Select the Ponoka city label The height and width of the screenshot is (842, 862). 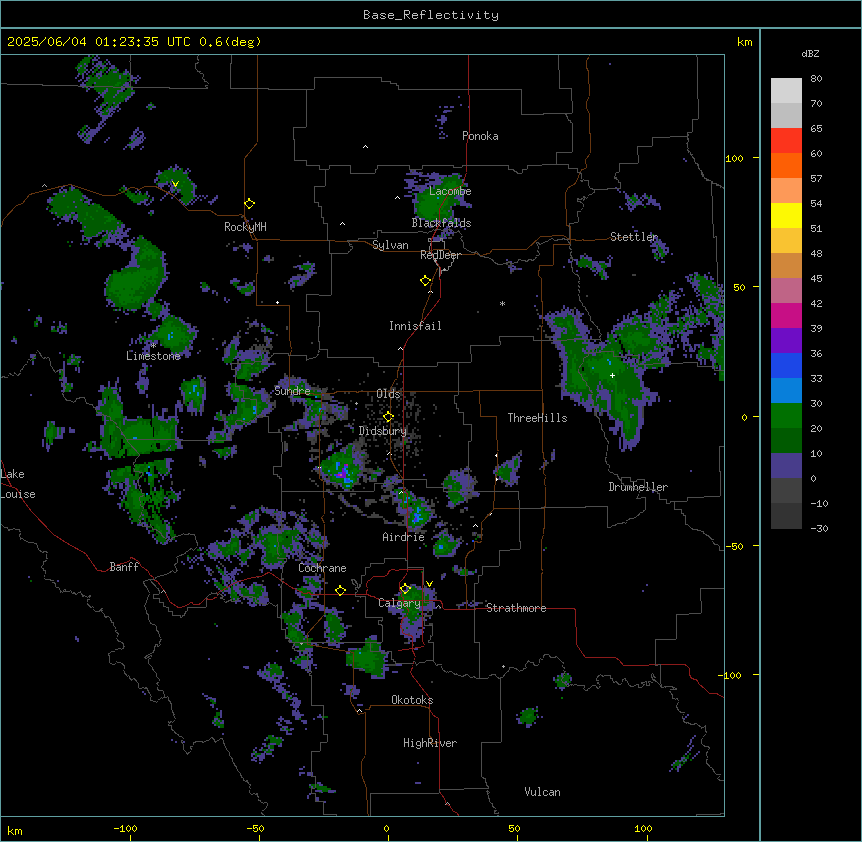(x=480, y=136)
